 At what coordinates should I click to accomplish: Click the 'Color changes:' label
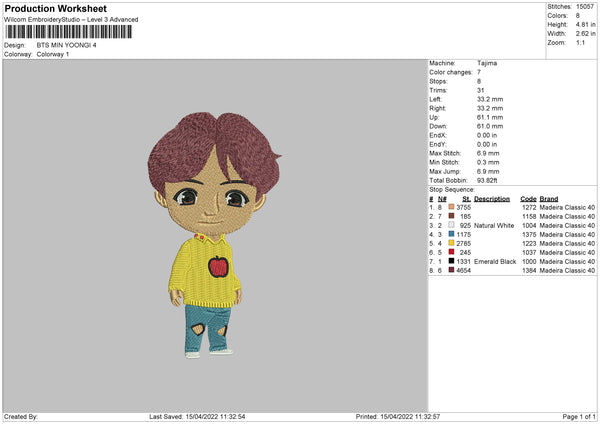pyautogui.click(x=451, y=72)
